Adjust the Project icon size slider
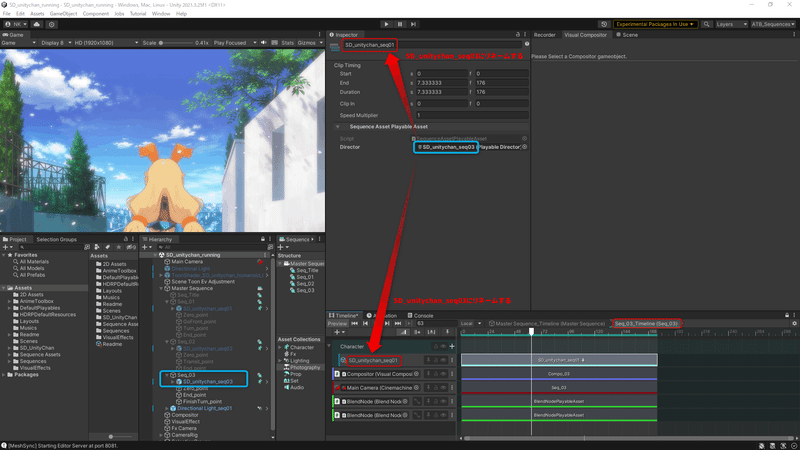800x450 pixels. pyautogui.click(x=111, y=437)
